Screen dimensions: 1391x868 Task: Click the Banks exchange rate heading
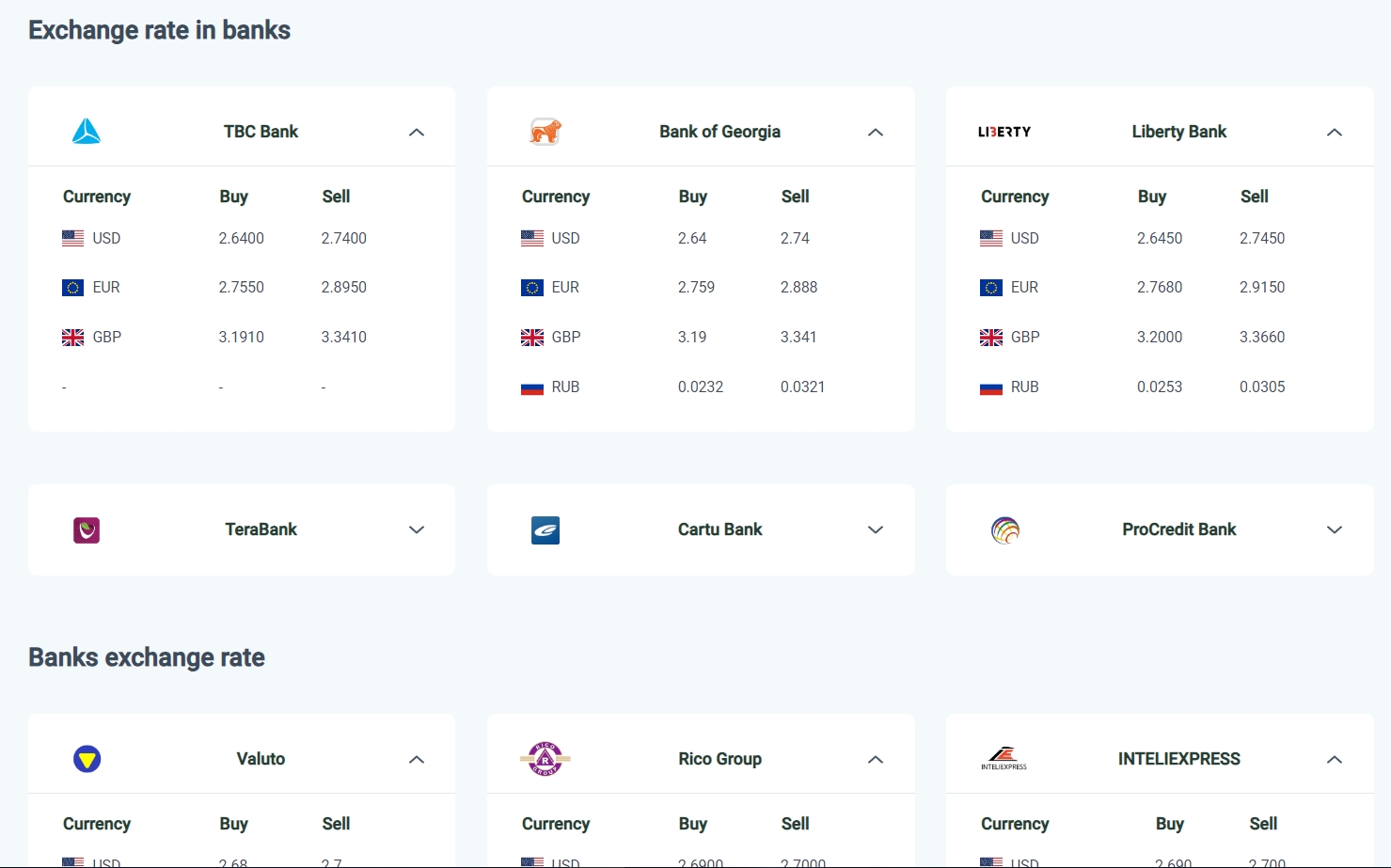(x=147, y=657)
